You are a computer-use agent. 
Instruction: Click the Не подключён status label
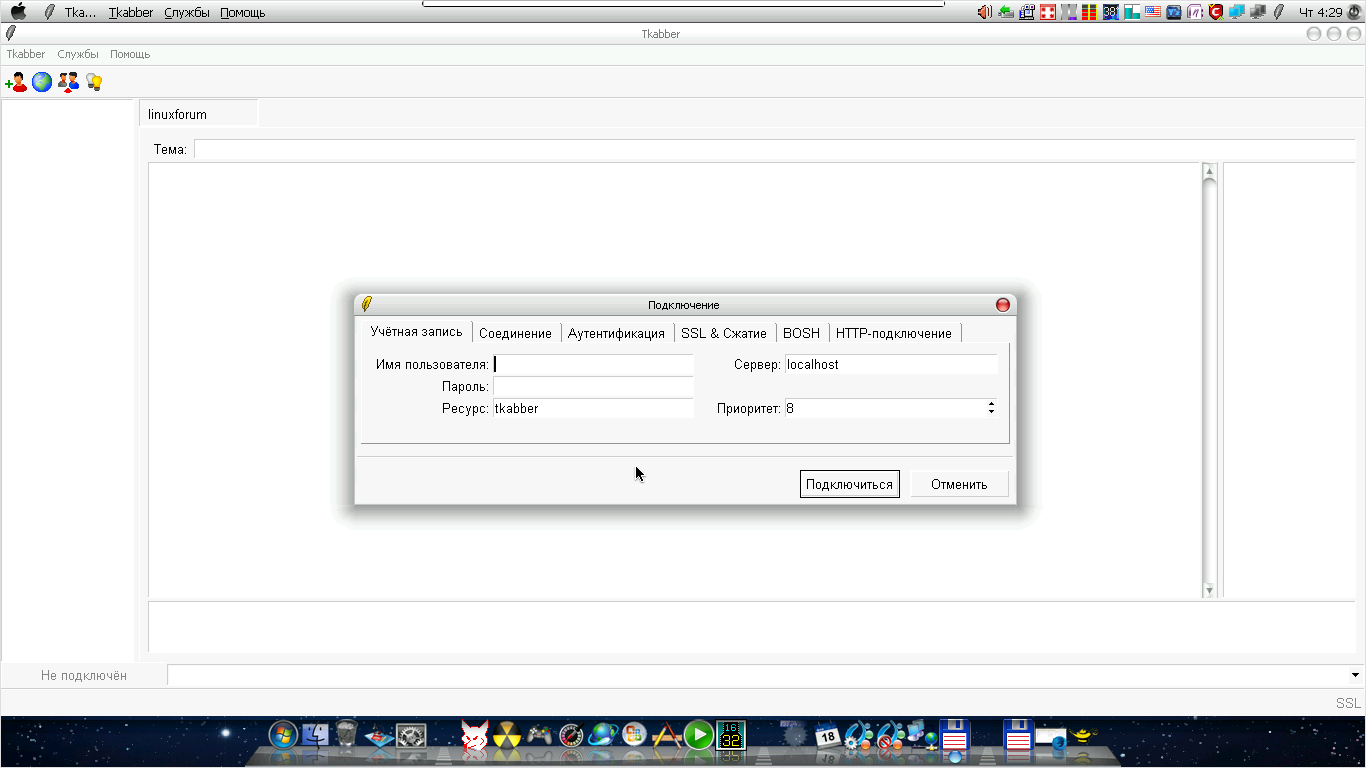pos(84,676)
